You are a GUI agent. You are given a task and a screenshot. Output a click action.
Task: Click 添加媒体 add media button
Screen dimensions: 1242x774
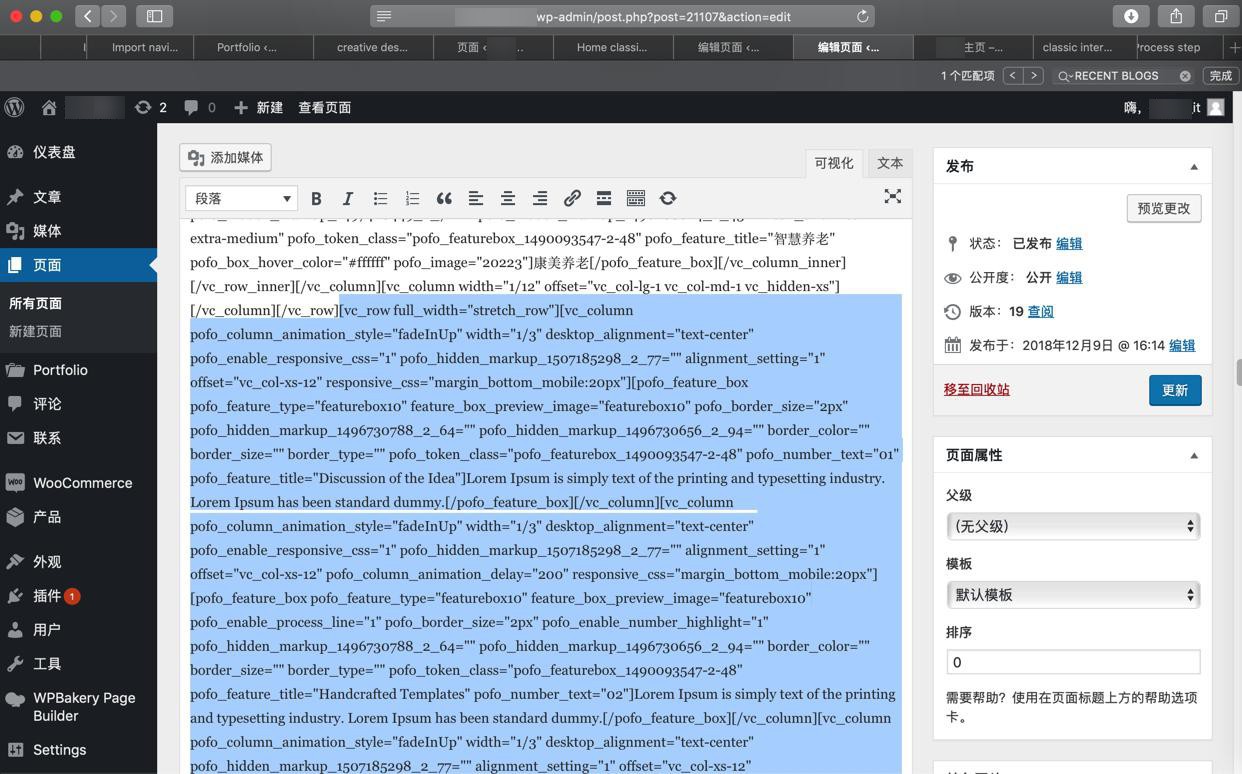pos(226,158)
